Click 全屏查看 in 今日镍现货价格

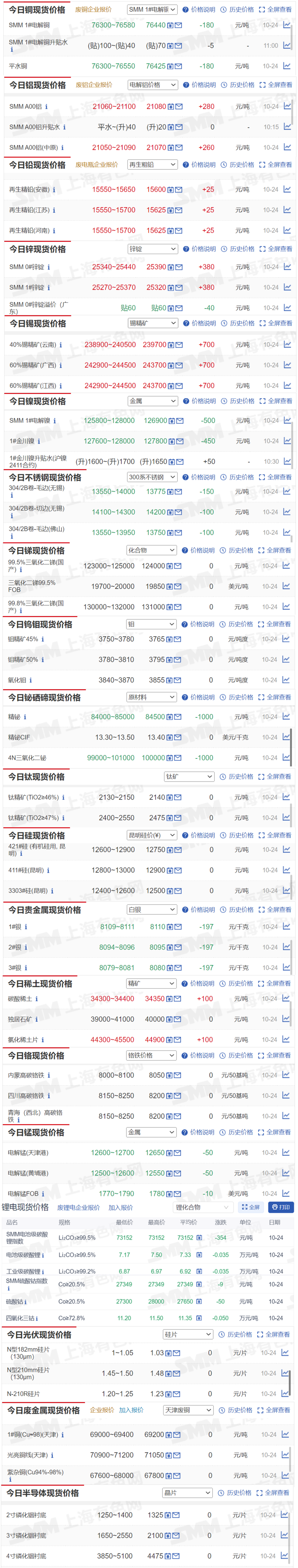pyautogui.click(x=276, y=401)
